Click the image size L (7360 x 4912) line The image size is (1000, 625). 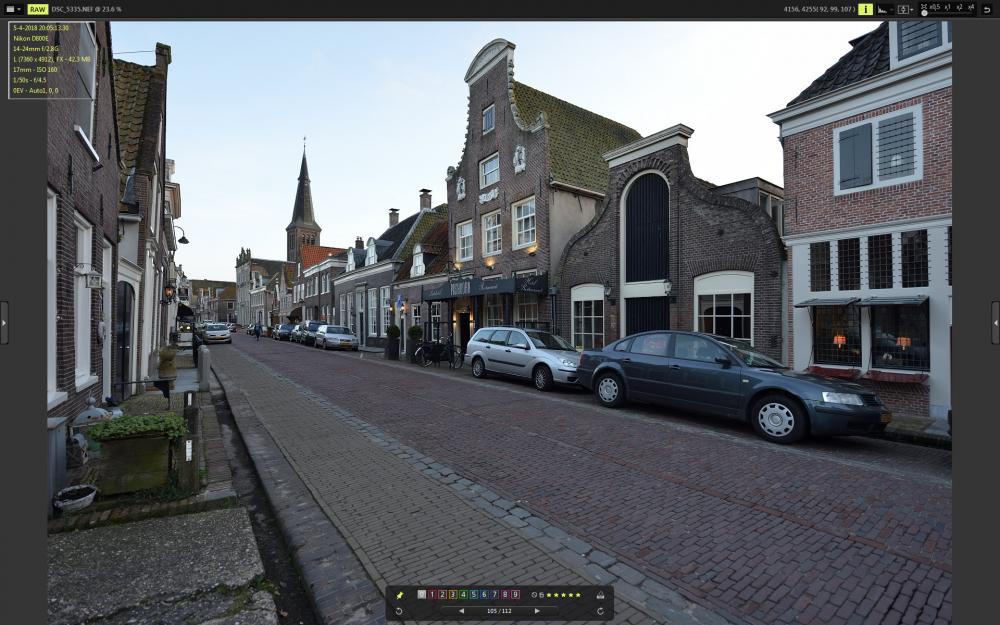(x=52, y=59)
